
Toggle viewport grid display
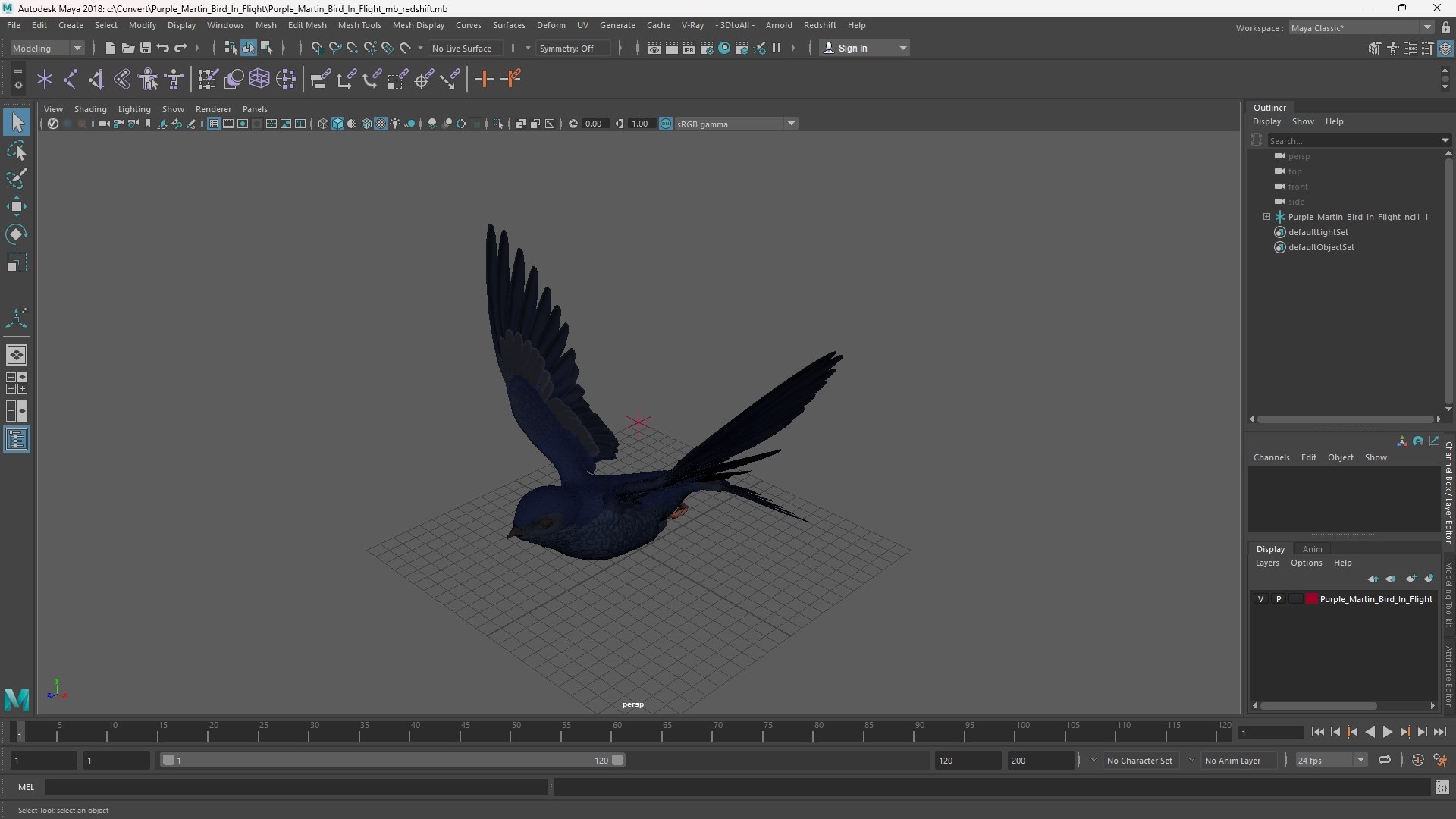click(x=214, y=124)
